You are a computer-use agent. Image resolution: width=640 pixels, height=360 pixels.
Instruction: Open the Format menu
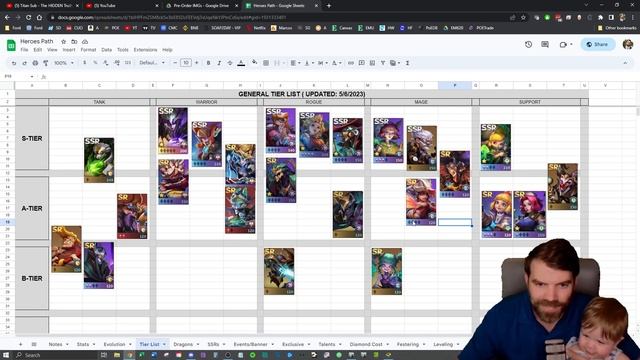coord(88,50)
